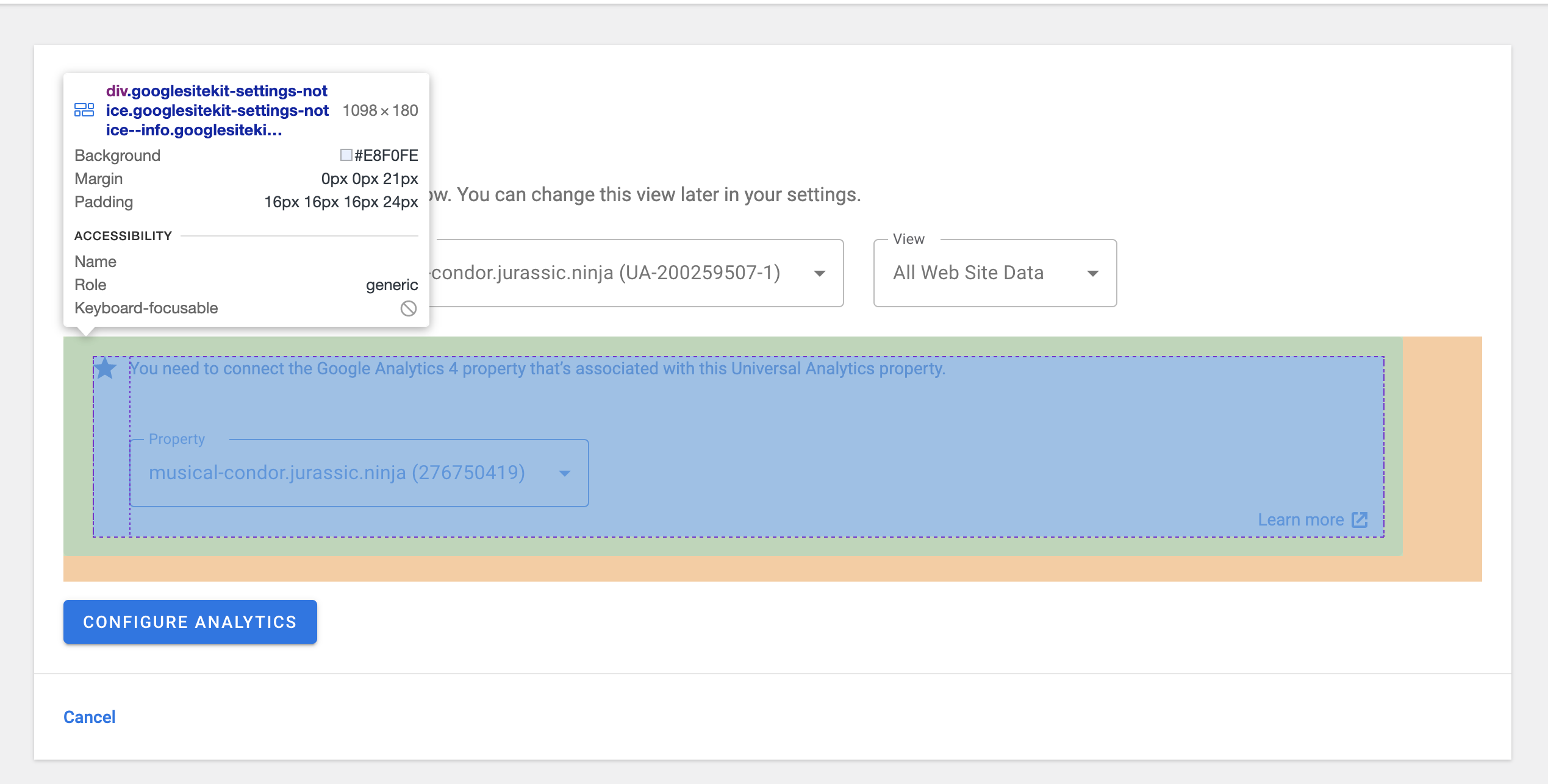Click the Cancel link
1548x784 pixels.
[90, 717]
